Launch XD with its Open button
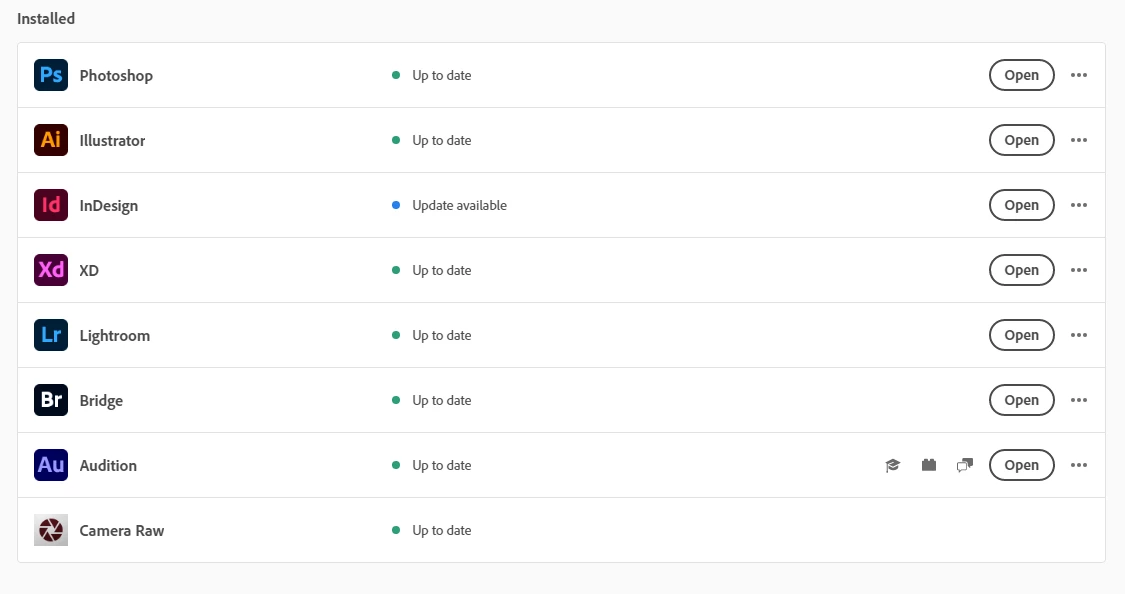This screenshot has height=594, width=1125. coord(1022,270)
